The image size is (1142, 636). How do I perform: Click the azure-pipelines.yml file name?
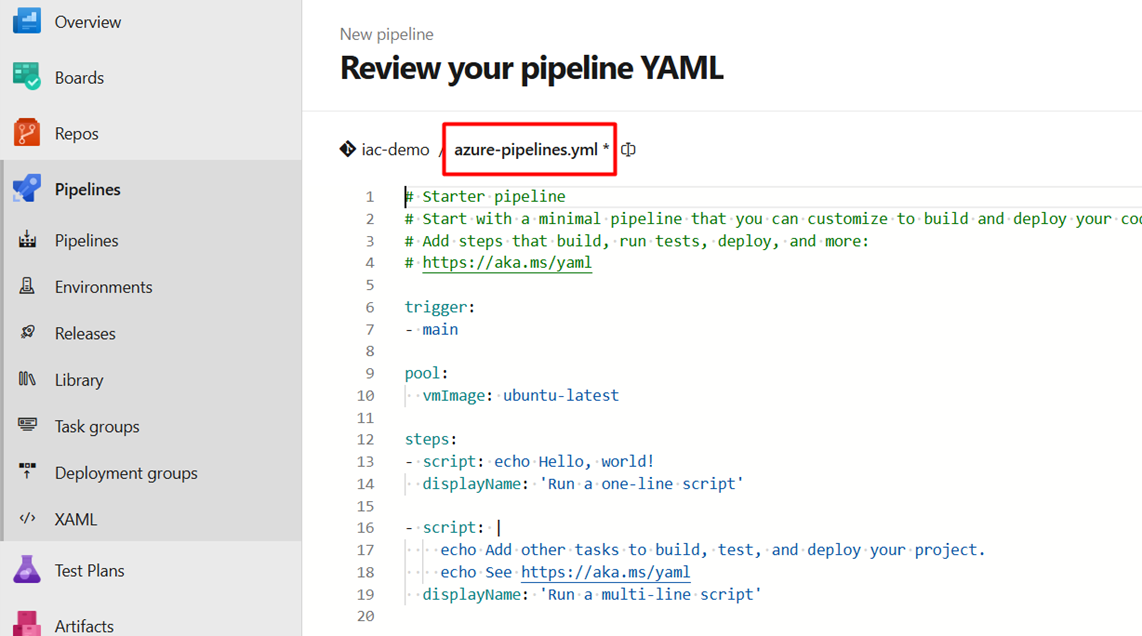point(525,150)
